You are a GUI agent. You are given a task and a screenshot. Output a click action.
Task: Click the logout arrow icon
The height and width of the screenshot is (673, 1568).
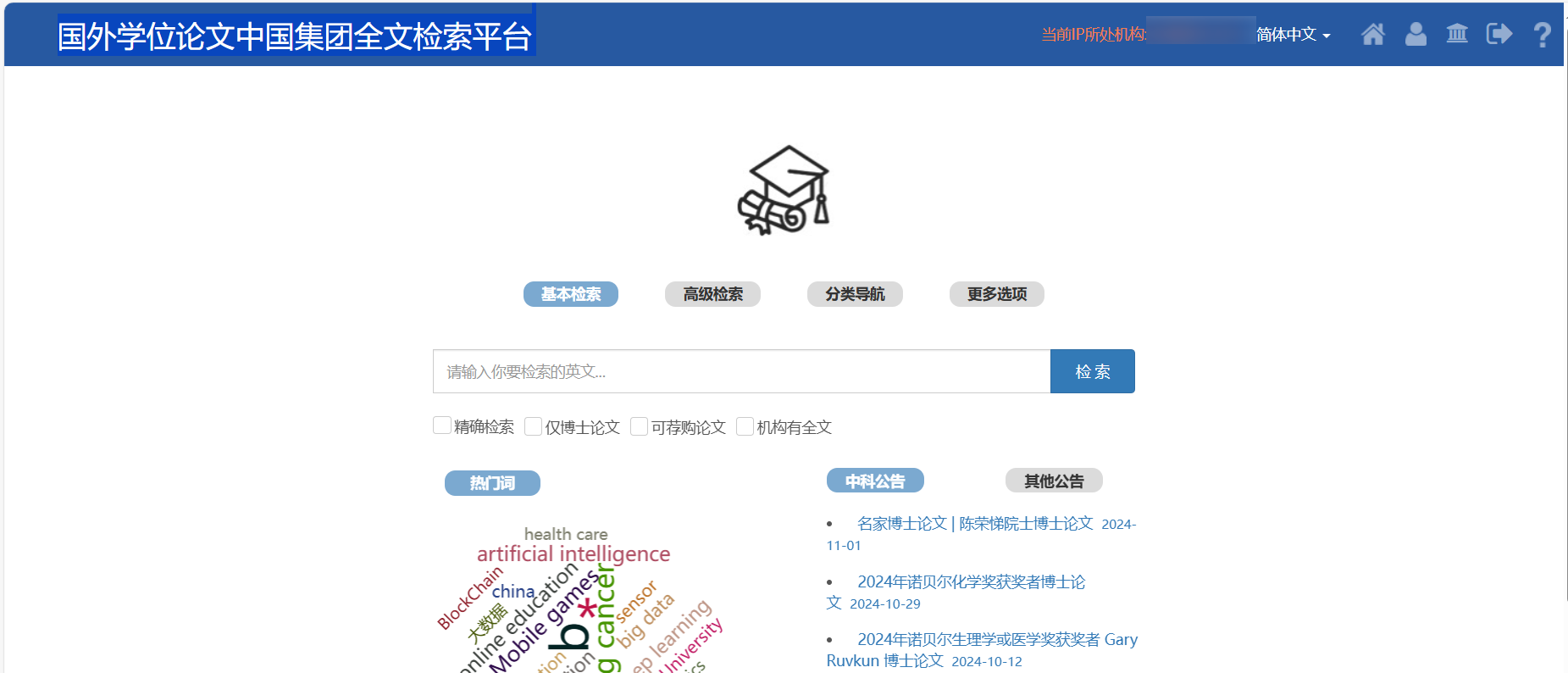coord(1499,34)
